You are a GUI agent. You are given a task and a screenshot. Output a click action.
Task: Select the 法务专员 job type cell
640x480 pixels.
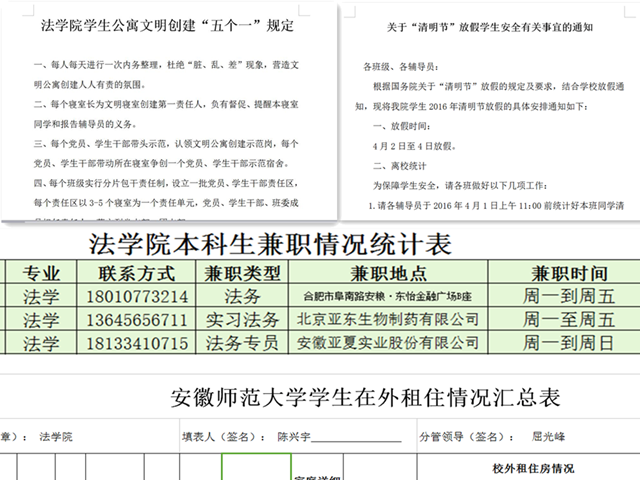click(x=242, y=344)
